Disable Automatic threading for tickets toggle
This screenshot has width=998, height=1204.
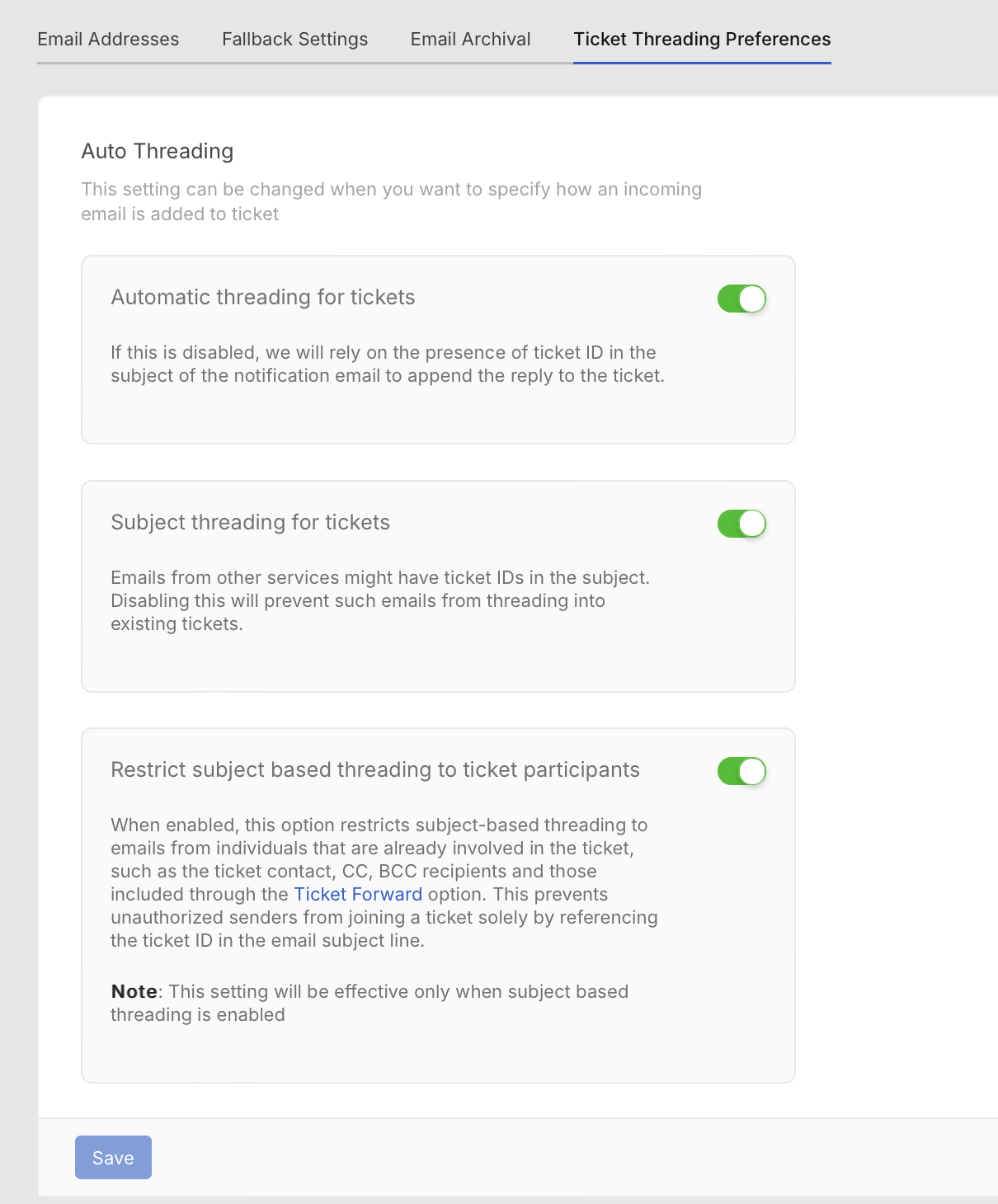(741, 299)
